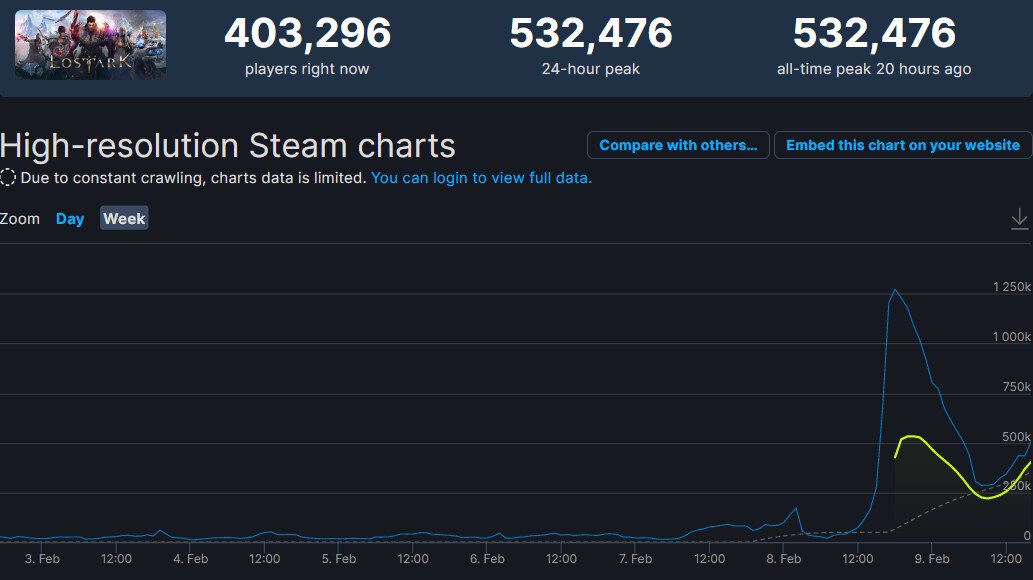The height and width of the screenshot is (580, 1033).
Task: Select the Week zoom option
Action: [124, 219]
